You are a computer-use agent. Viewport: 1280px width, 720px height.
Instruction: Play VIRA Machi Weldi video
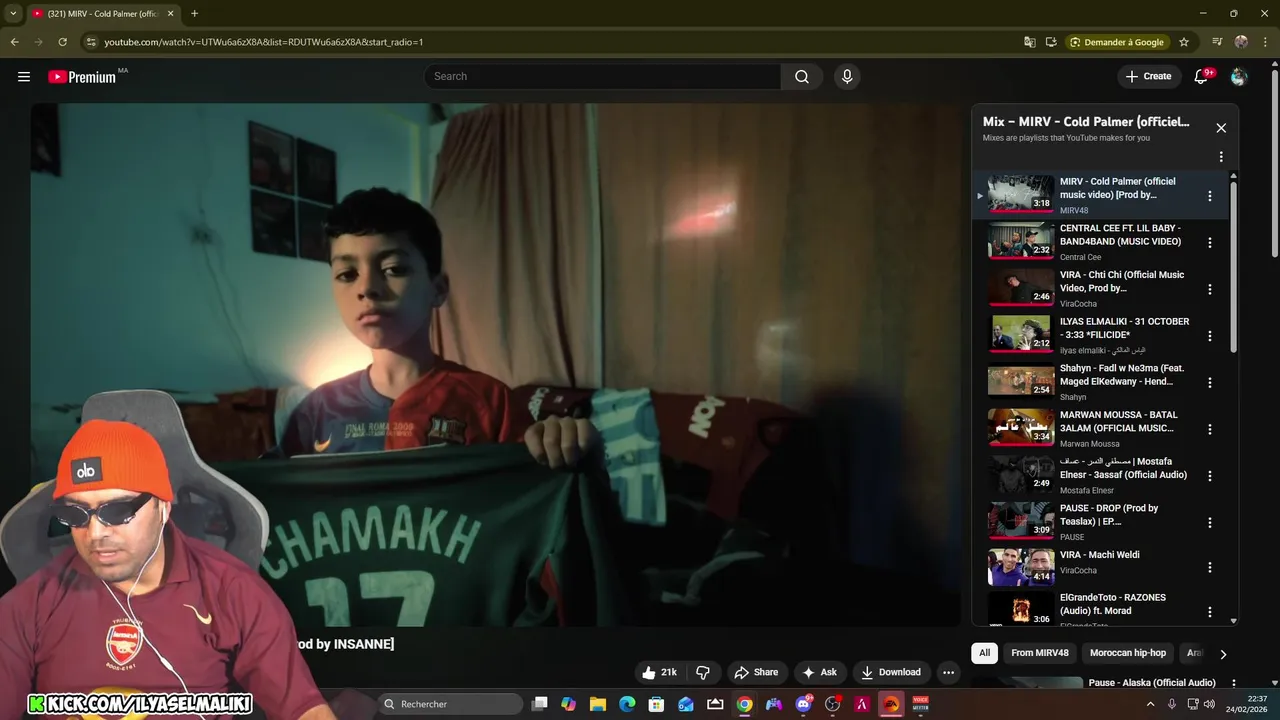click(x=1021, y=567)
